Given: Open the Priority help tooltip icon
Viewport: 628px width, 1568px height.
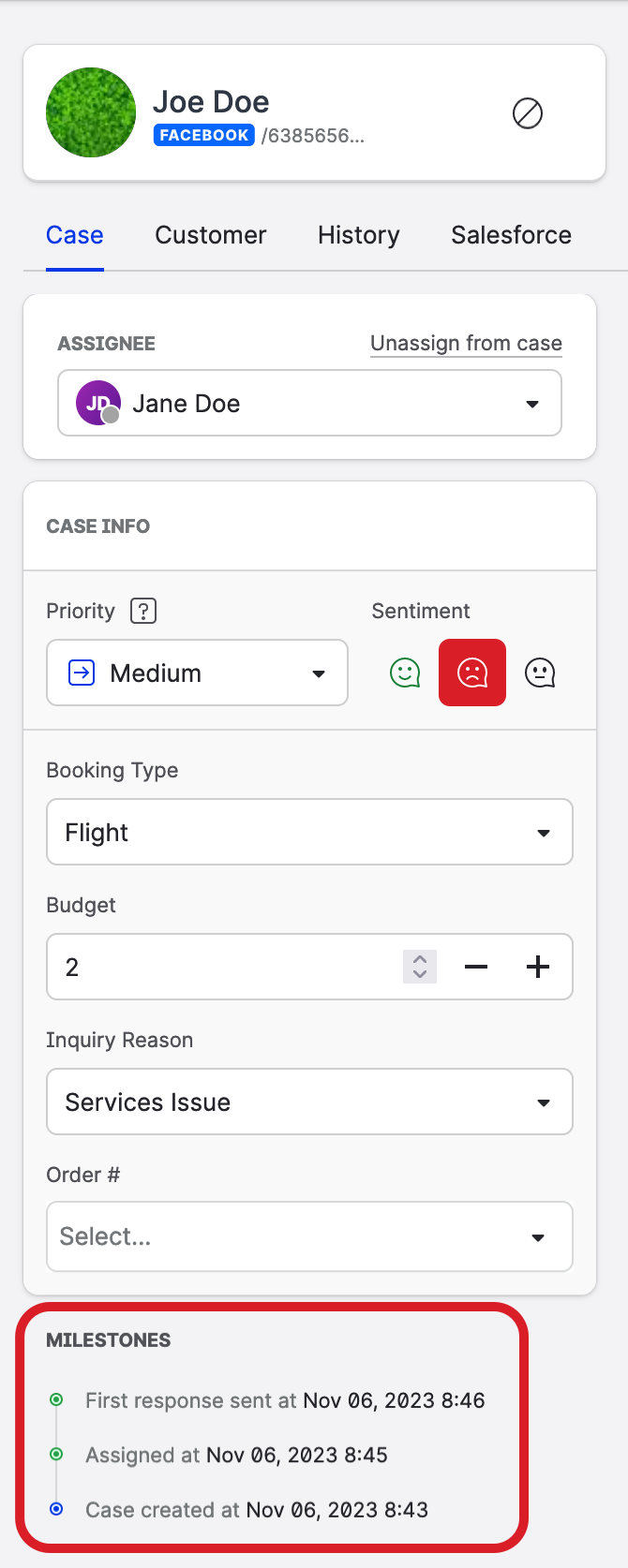Looking at the screenshot, I should click(x=142, y=611).
